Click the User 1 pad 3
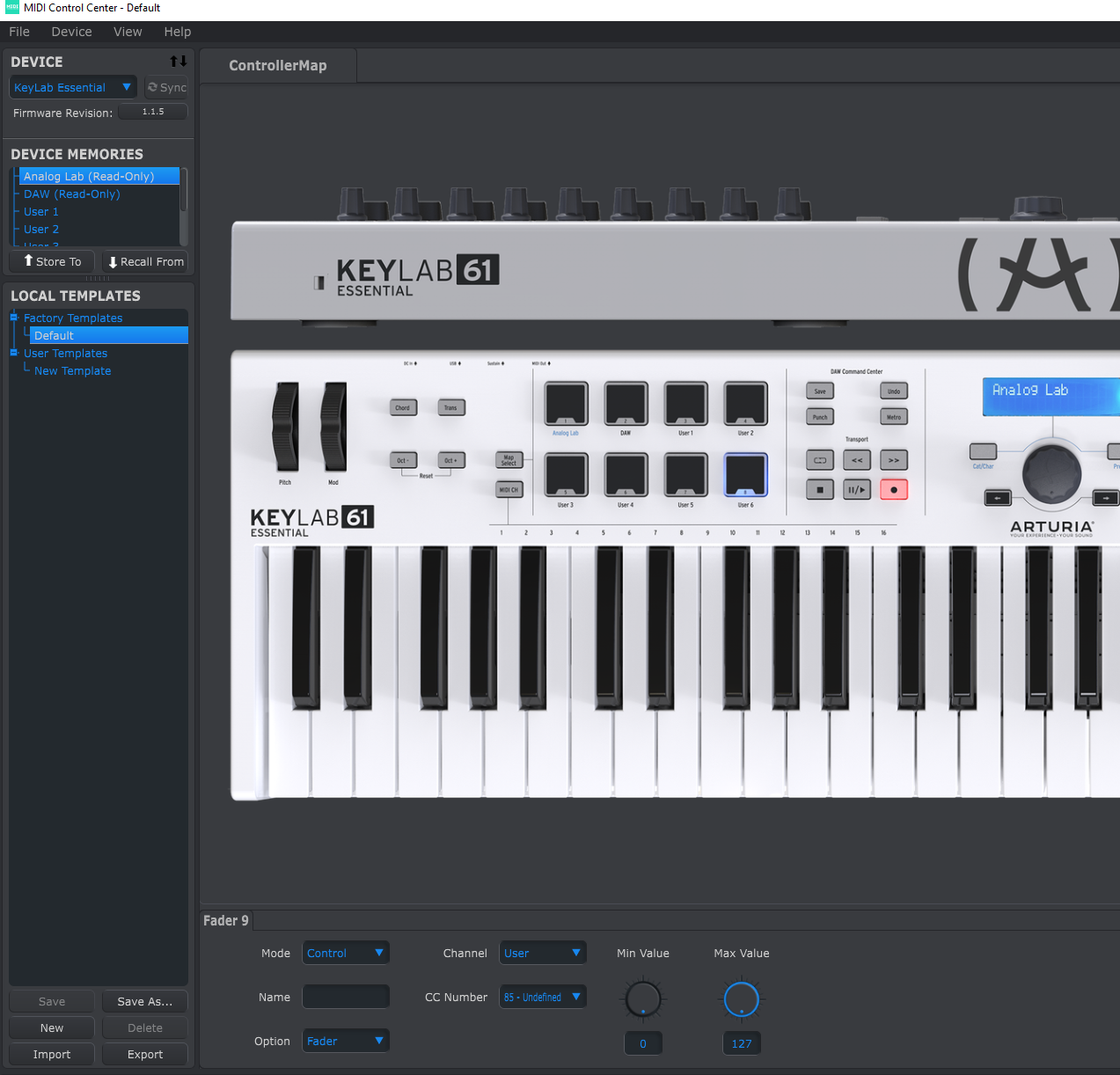1120x1075 pixels. (685, 404)
